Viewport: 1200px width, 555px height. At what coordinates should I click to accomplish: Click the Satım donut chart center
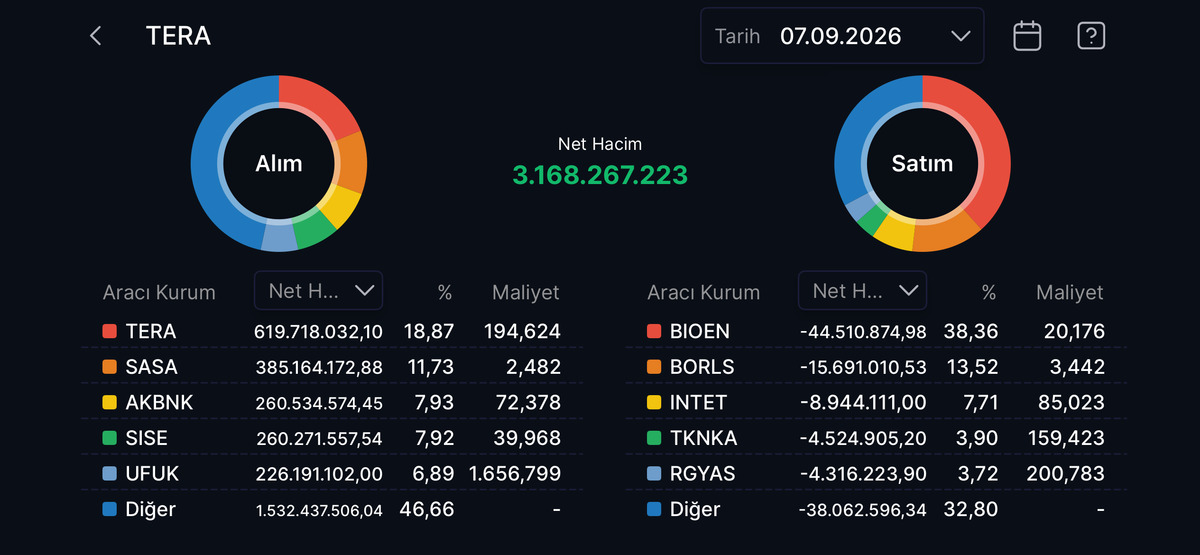click(x=922, y=163)
